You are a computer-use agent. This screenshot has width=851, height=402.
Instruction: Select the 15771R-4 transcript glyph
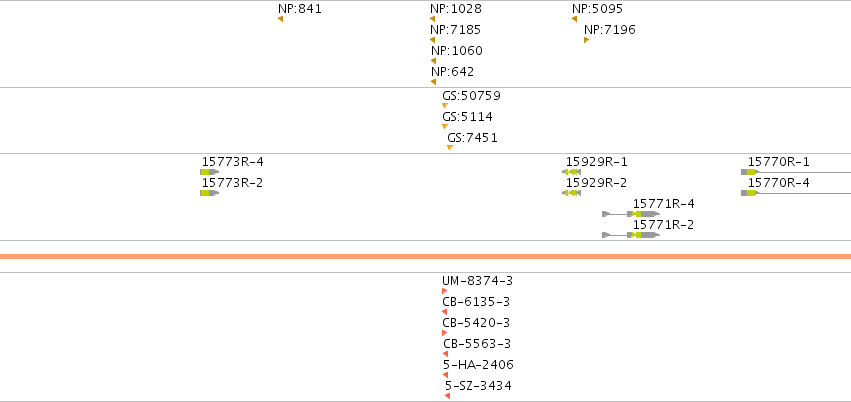tap(631, 214)
